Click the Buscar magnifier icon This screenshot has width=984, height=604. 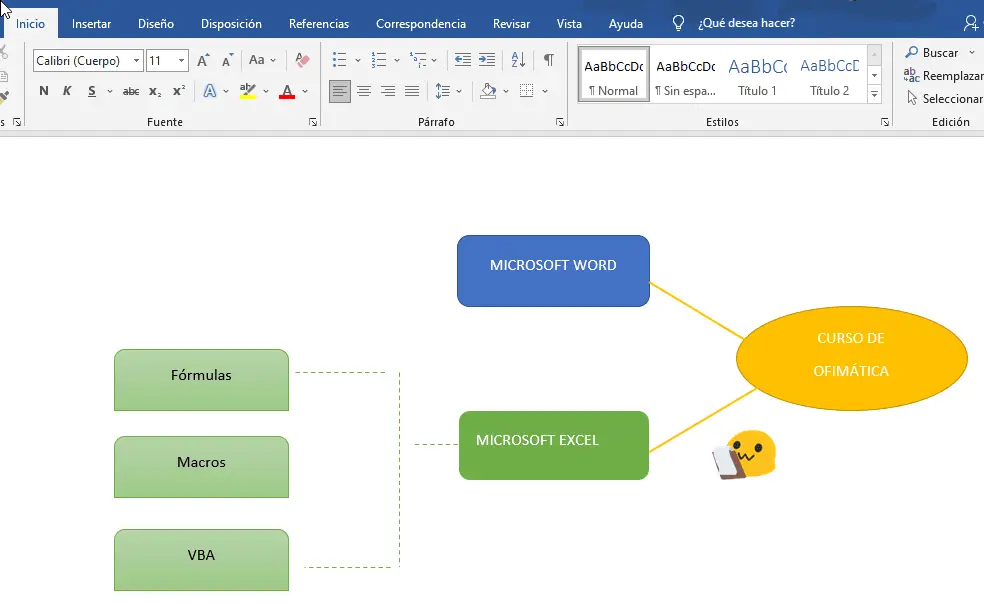pos(912,52)
